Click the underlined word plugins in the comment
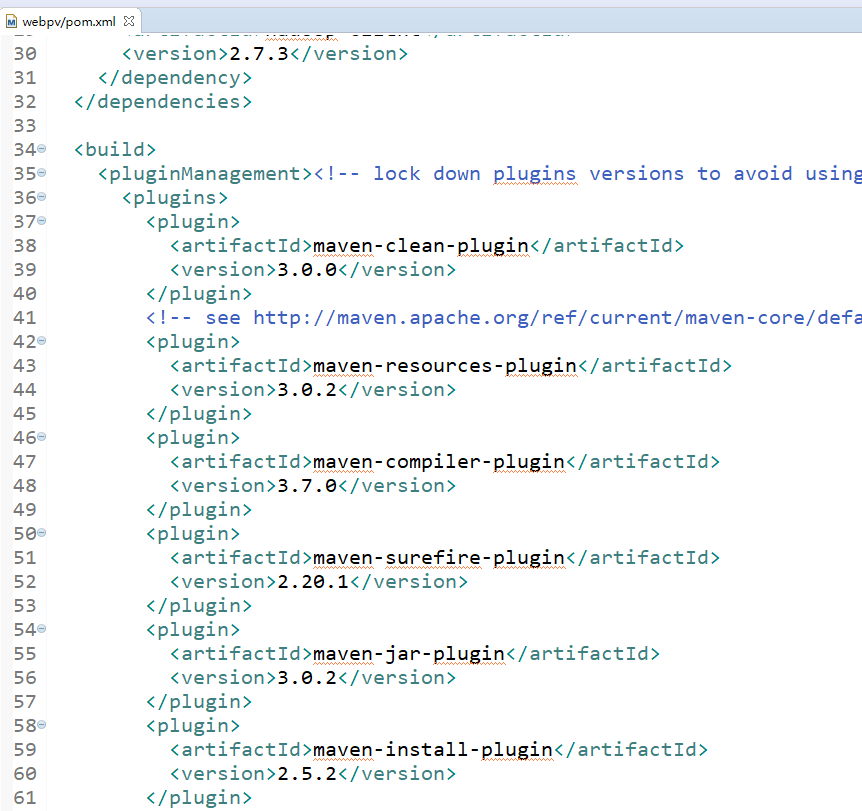Screen dimensions: 862x811 click(534, 173)
